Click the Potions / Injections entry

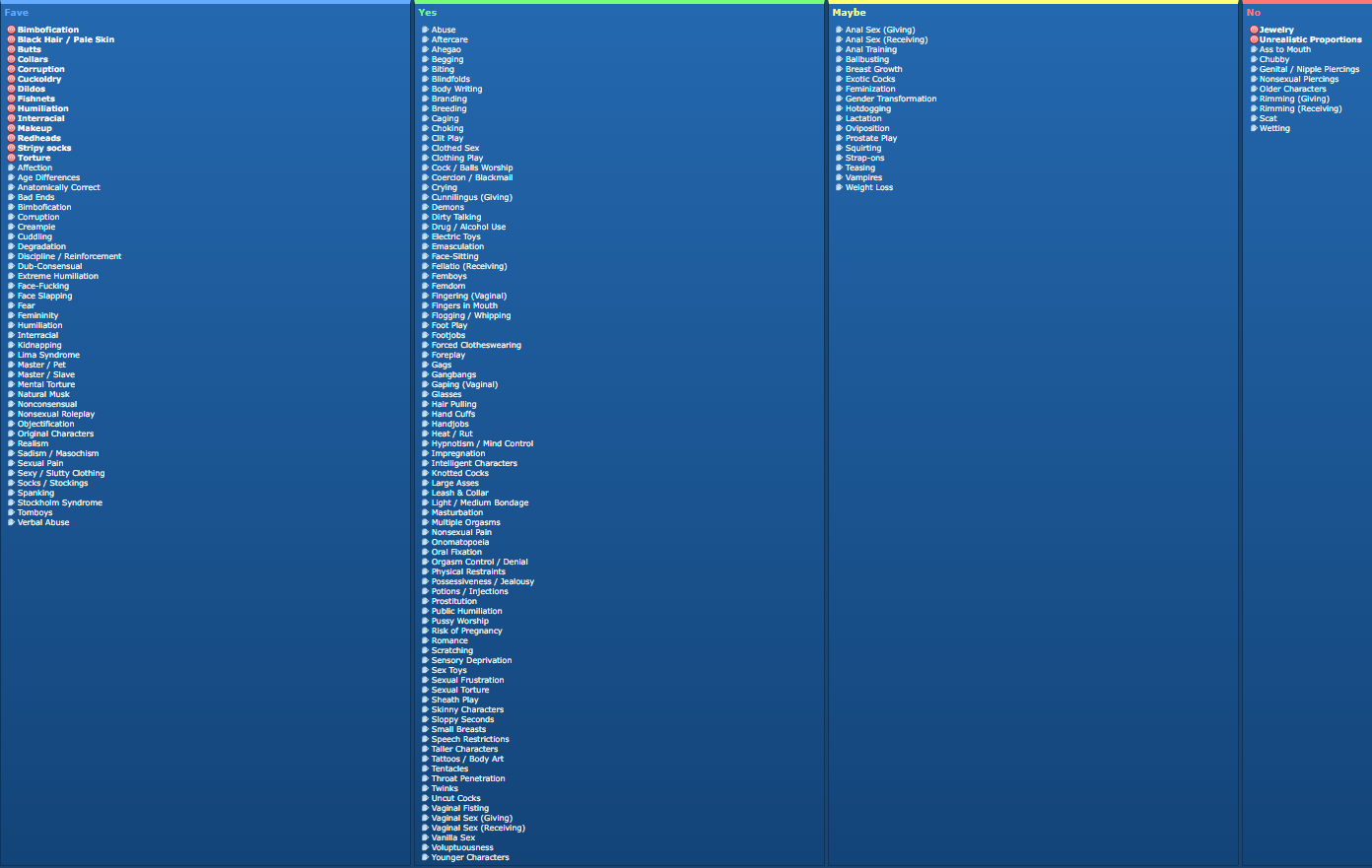(x=470, y=591)
